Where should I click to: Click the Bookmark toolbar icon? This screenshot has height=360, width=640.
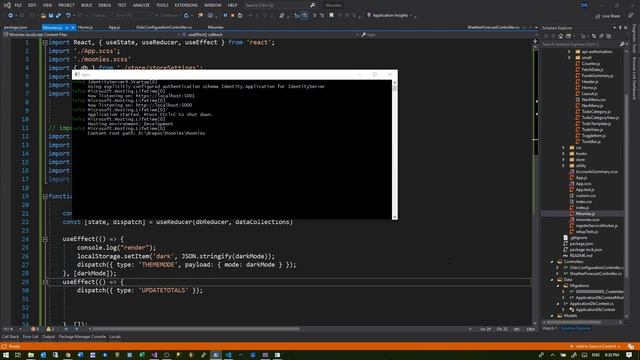click(331, 16)
